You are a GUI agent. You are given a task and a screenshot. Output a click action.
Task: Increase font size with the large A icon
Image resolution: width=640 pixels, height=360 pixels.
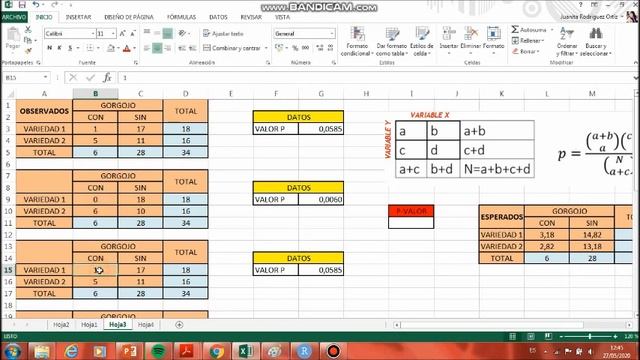point(122,33)
